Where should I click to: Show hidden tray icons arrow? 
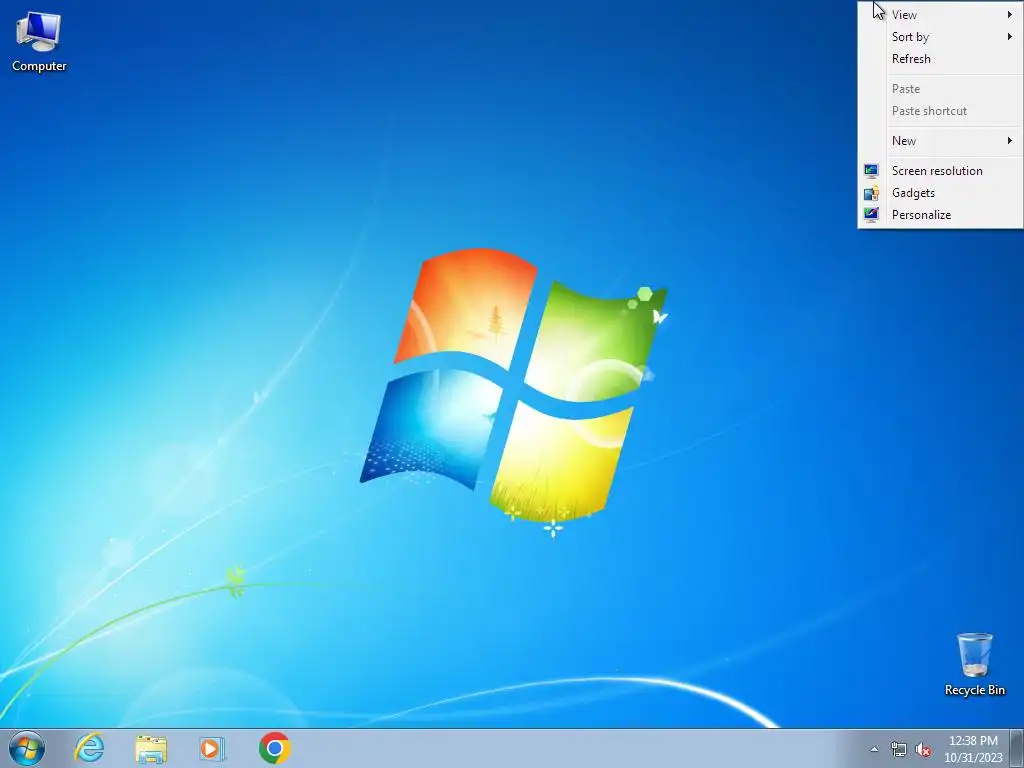(x=874, y=749)
